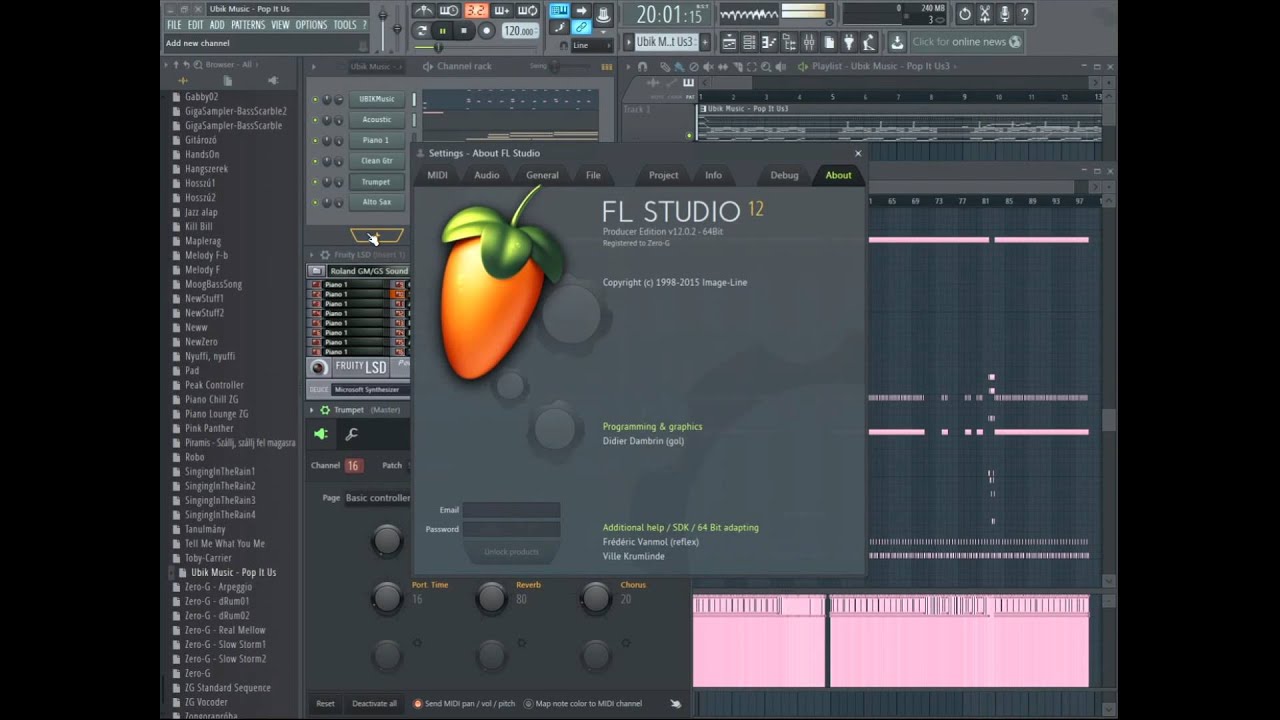Image resolution: width=1280 pixels, height=720 pixels.
Task: Toggle Clean Gtr channel mute LED
Action: (x=315, y=161)
